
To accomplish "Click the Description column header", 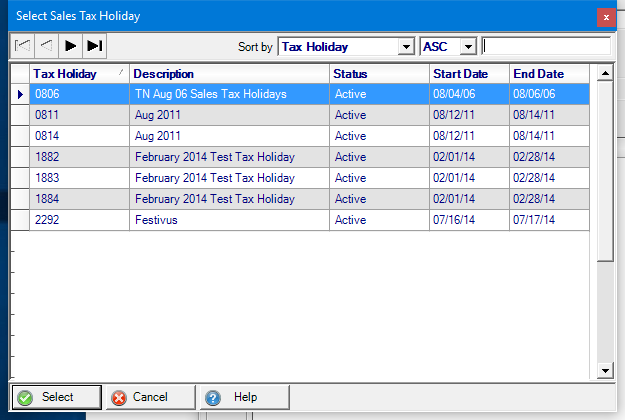I will (x=229, y=74).
